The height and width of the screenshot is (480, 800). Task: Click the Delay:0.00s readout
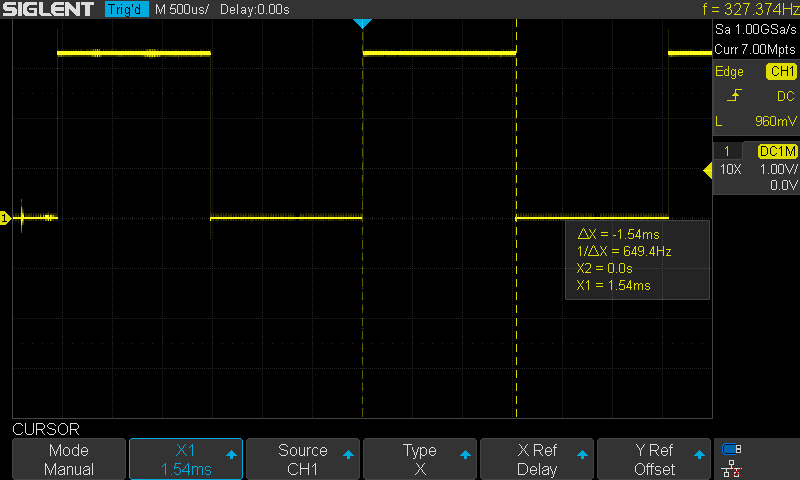pyautogui.click(x=255, y=9)
